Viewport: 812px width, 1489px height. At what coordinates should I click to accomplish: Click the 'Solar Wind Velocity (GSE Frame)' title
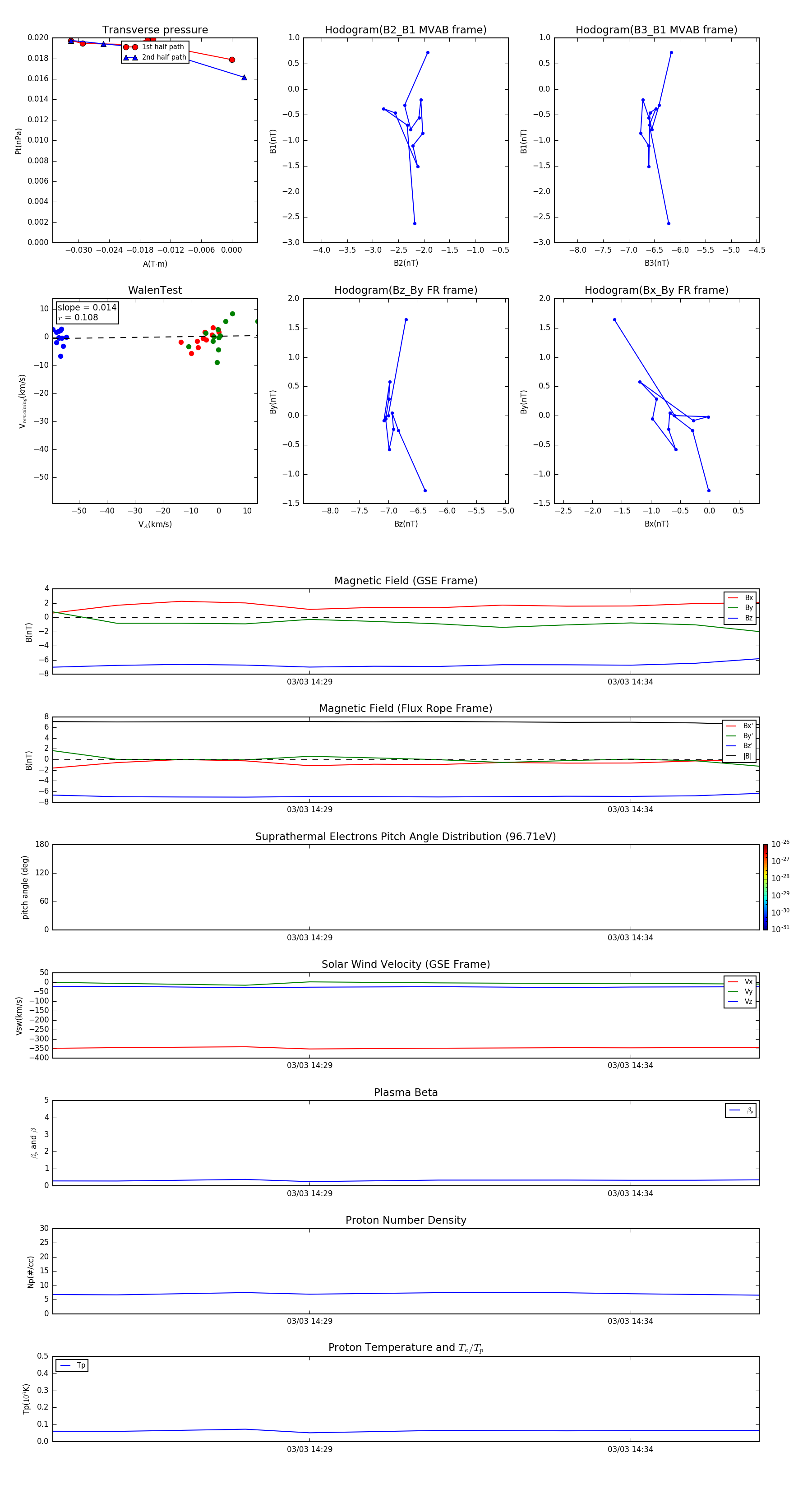[406, 964]
